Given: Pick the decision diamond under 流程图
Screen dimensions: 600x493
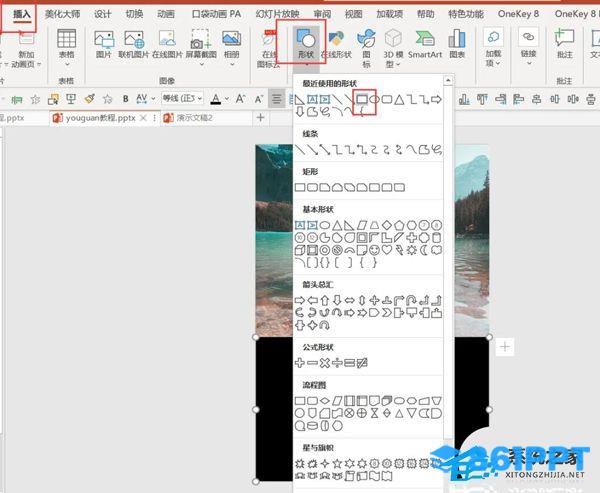Looking at the screenshot, I should pos(324,401).
